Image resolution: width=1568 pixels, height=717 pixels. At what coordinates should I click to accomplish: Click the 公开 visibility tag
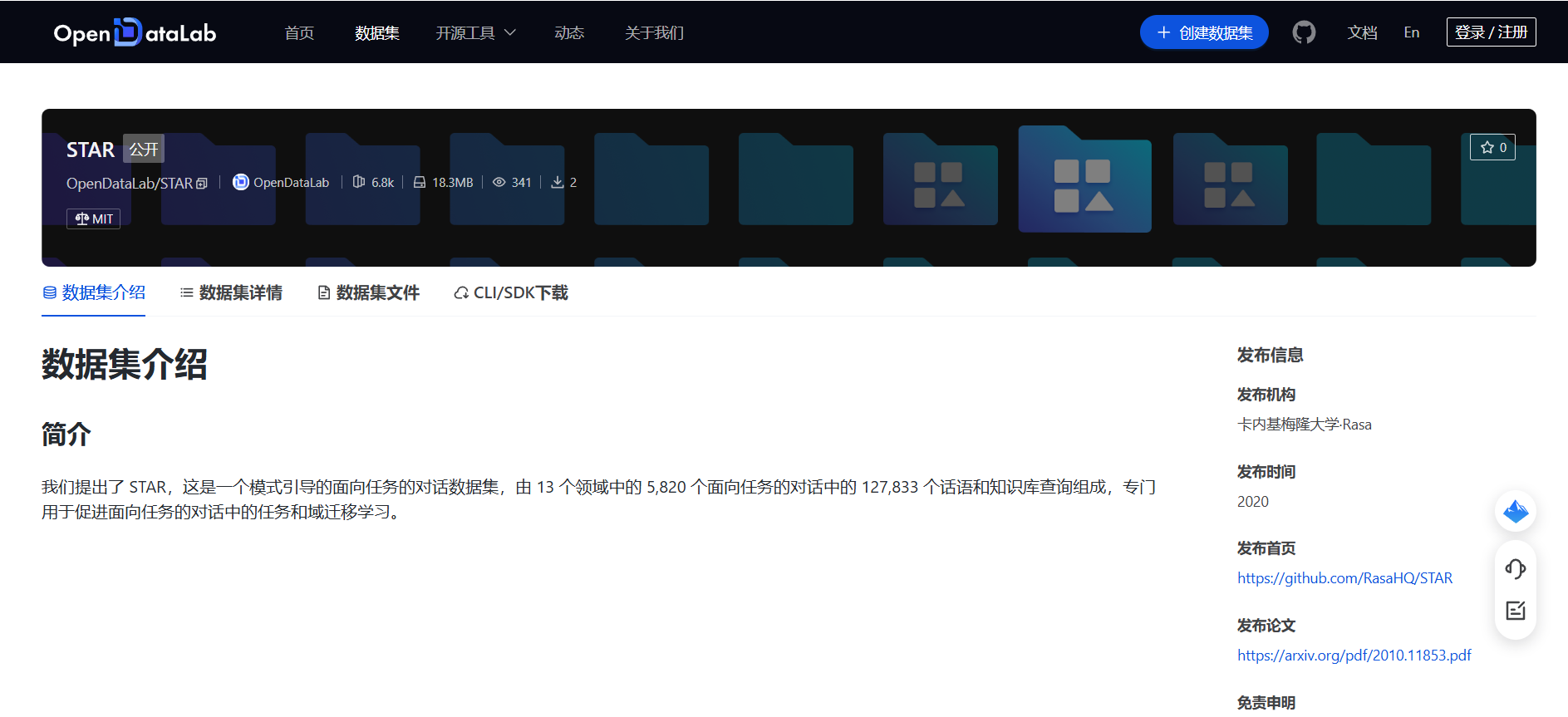[144, 149]
